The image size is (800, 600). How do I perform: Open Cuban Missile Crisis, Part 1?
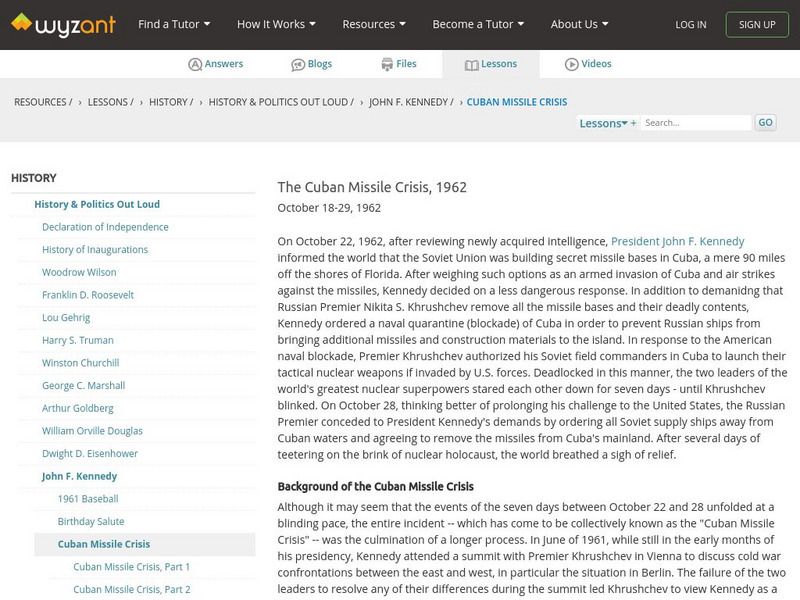132,567
